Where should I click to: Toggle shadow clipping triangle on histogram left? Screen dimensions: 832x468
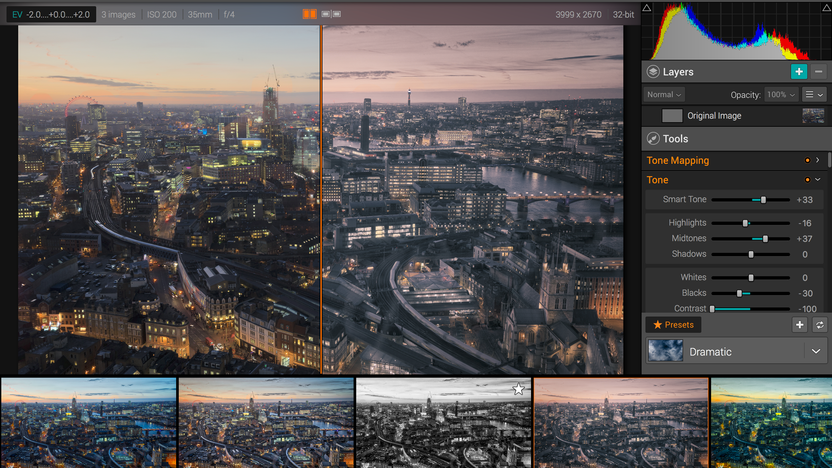[647, 7]
